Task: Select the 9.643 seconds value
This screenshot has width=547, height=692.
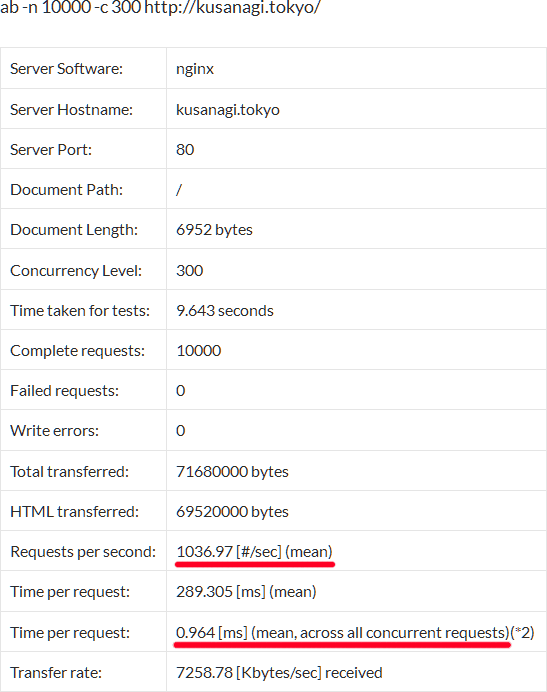Action: (x=225, y=311)
